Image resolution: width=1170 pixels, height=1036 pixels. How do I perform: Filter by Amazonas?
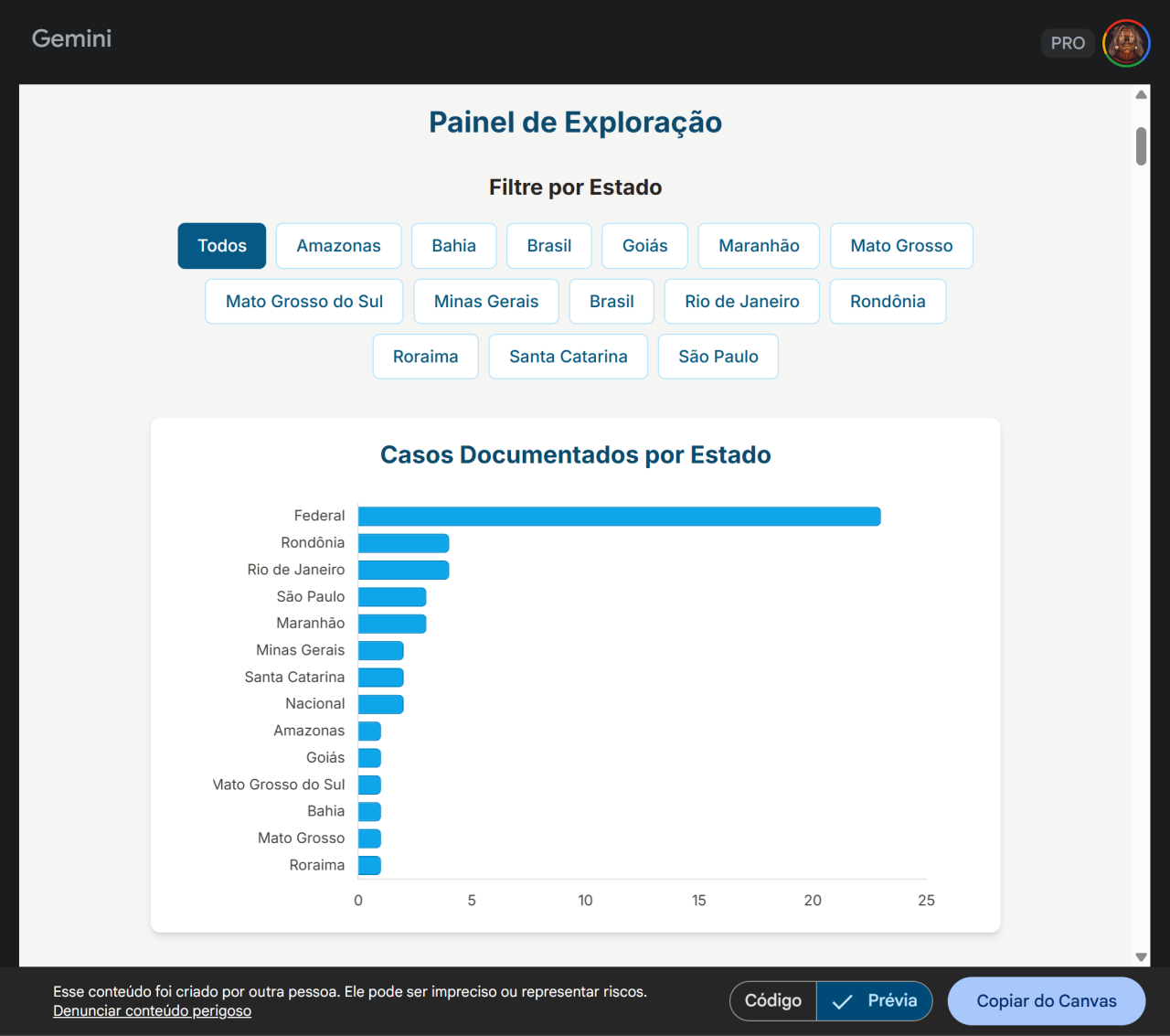[x=338, y=246]
